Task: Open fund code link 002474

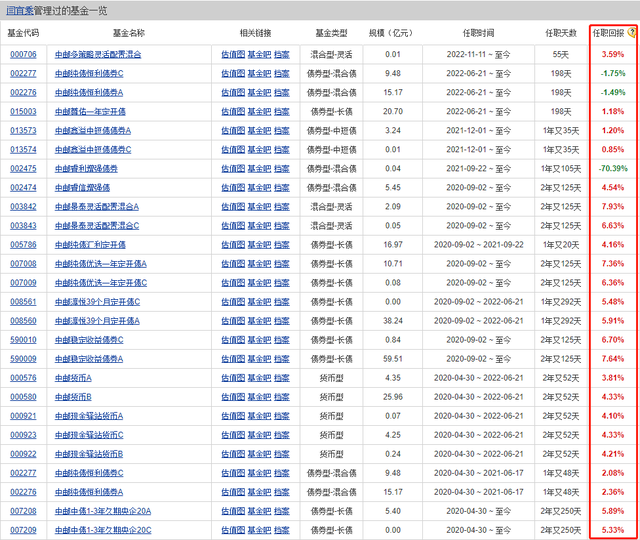Action: [x=23, y=188]
